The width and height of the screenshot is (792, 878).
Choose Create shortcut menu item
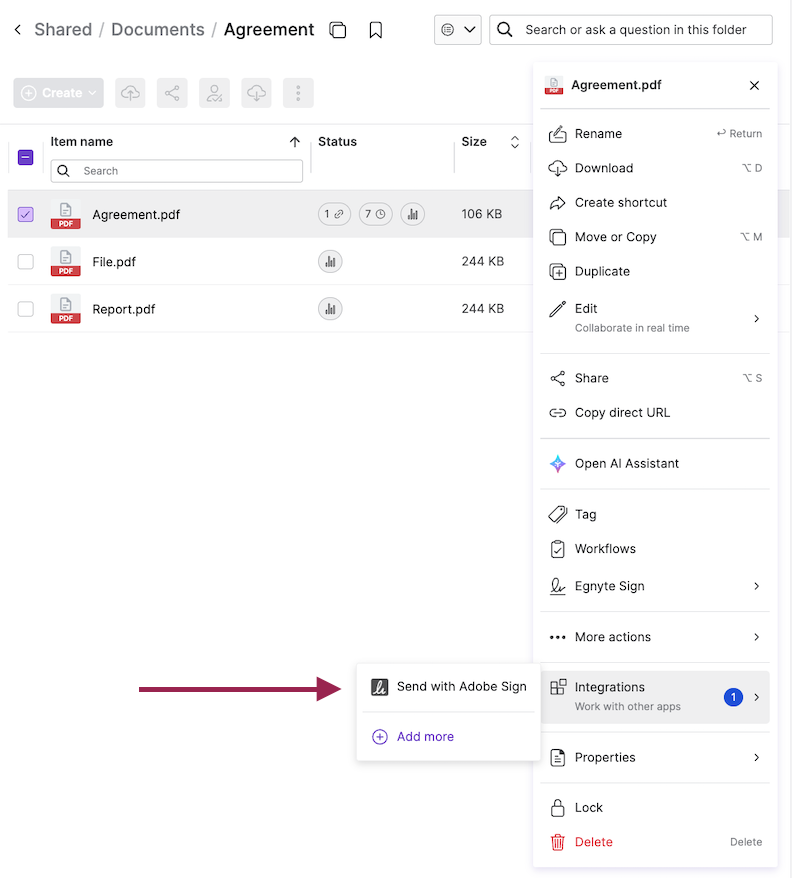[655, 203]
